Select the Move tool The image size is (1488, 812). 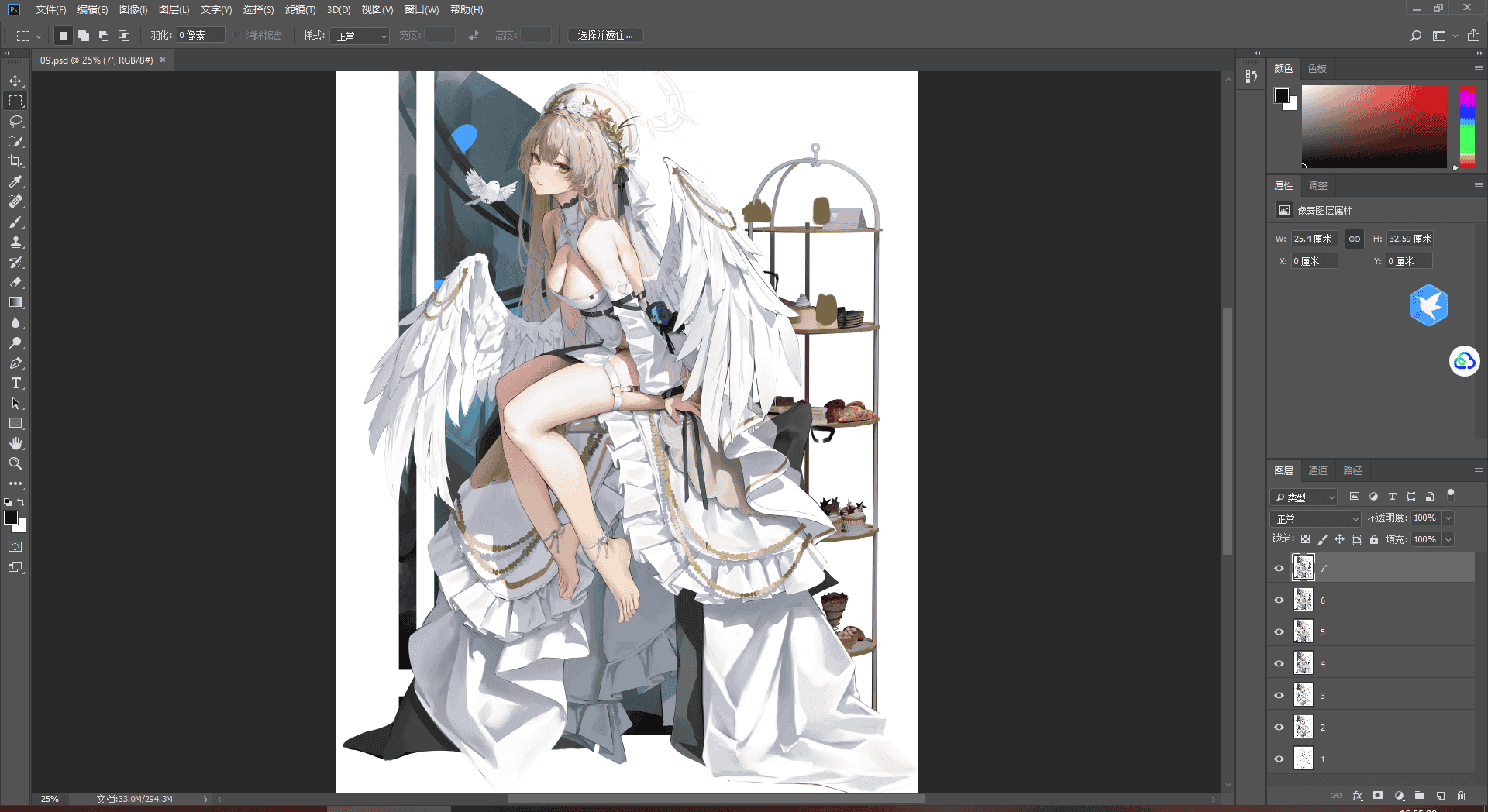(x=15, y=81)
